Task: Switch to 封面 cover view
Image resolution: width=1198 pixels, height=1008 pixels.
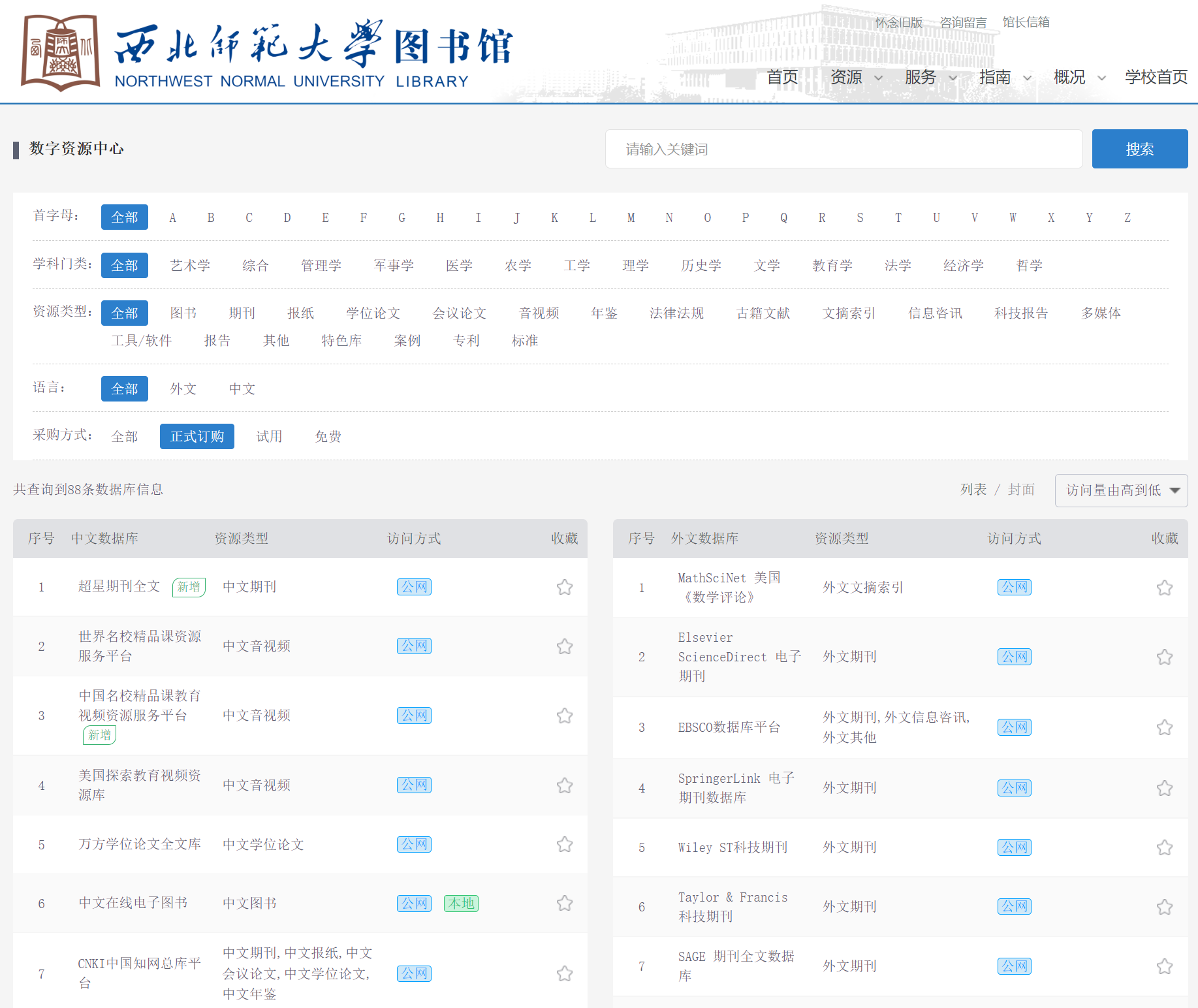Action: tap(1021, 490)
